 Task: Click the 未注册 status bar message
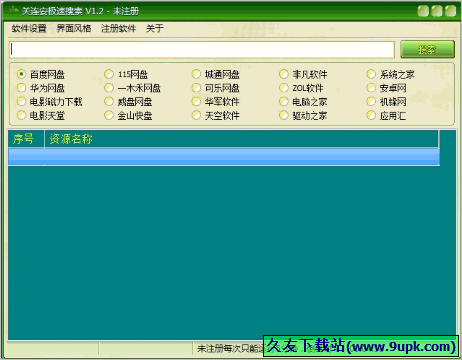(x=230, y=349)
